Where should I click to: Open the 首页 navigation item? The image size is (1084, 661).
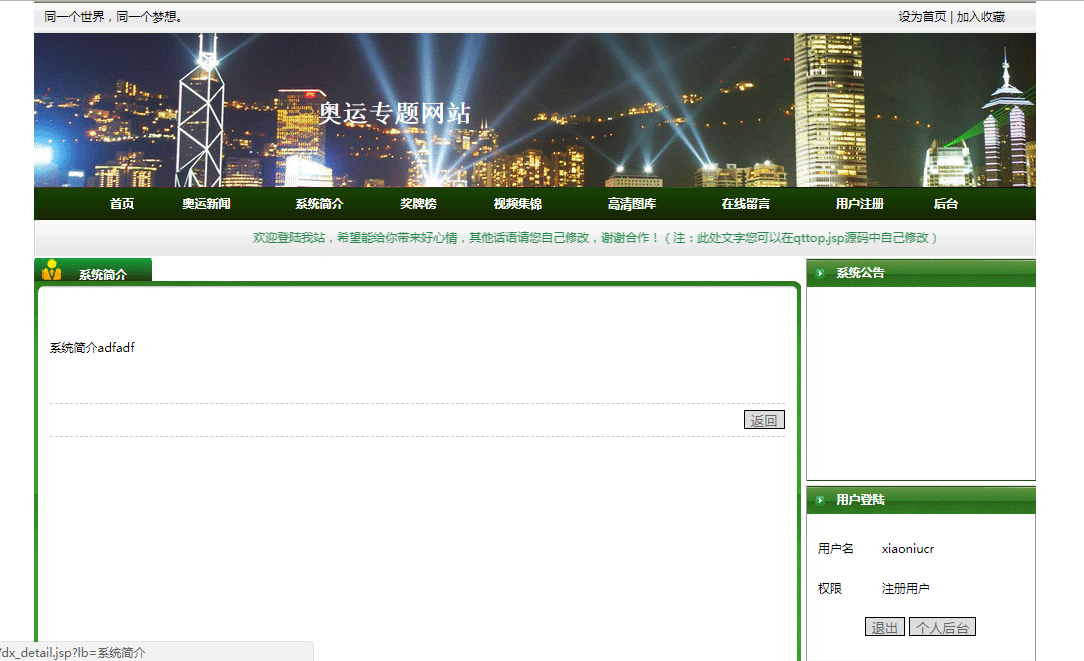click(x=122, y=204)
